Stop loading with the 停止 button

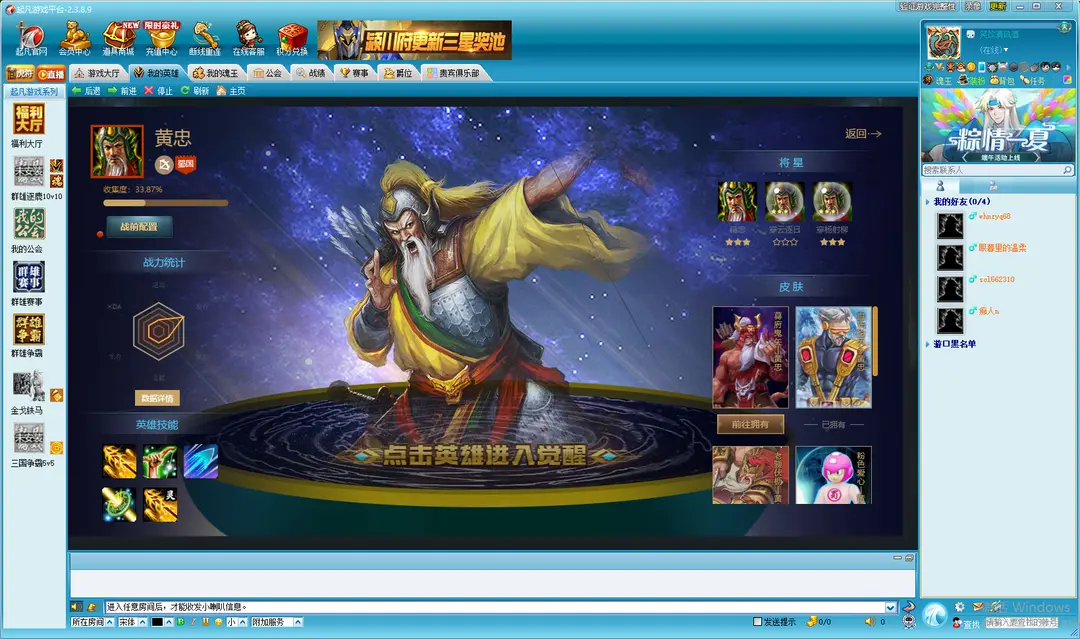158,91
